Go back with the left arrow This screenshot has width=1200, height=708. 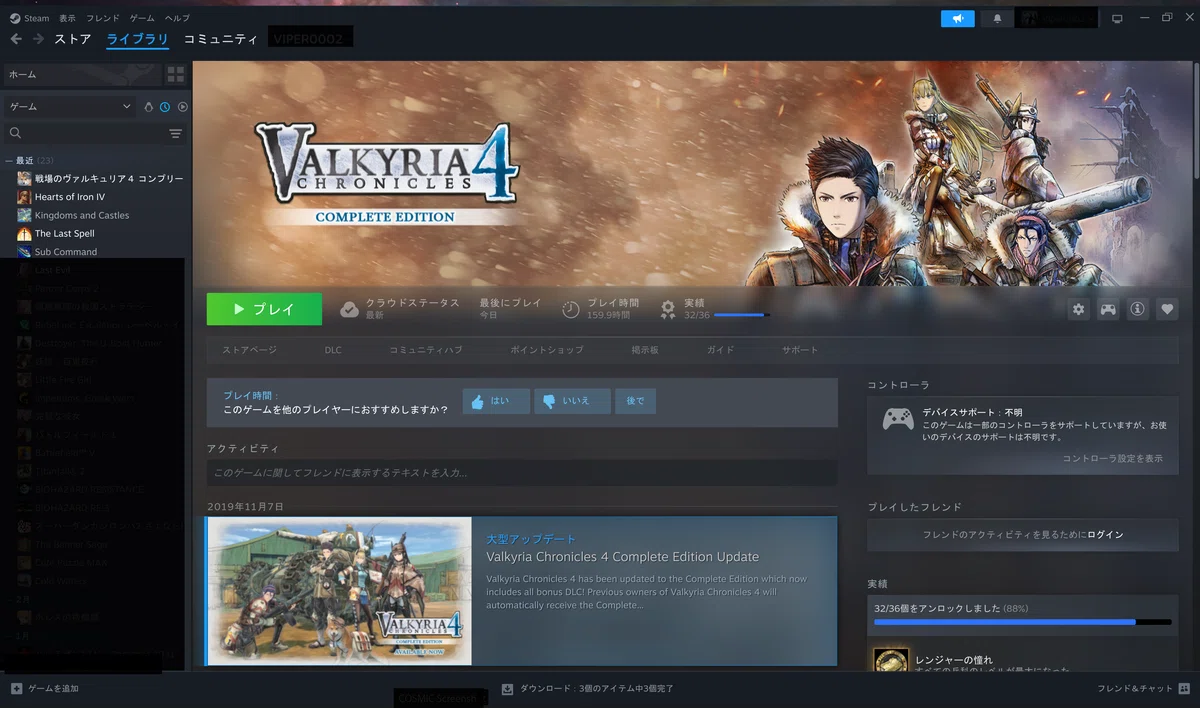(x=16, y=39)
